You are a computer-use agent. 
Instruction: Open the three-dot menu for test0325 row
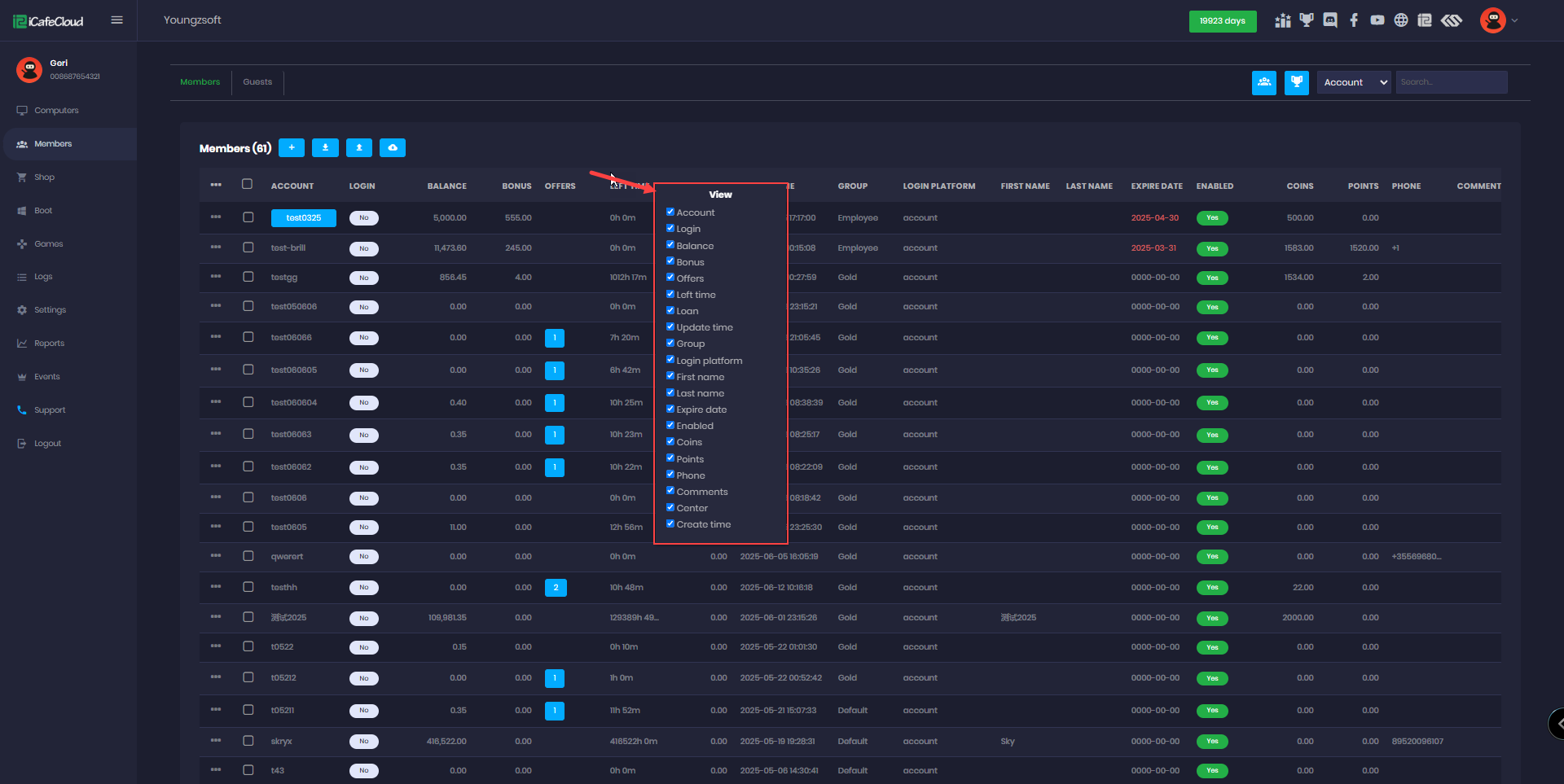pyautogui.click(x=216, y=217)
